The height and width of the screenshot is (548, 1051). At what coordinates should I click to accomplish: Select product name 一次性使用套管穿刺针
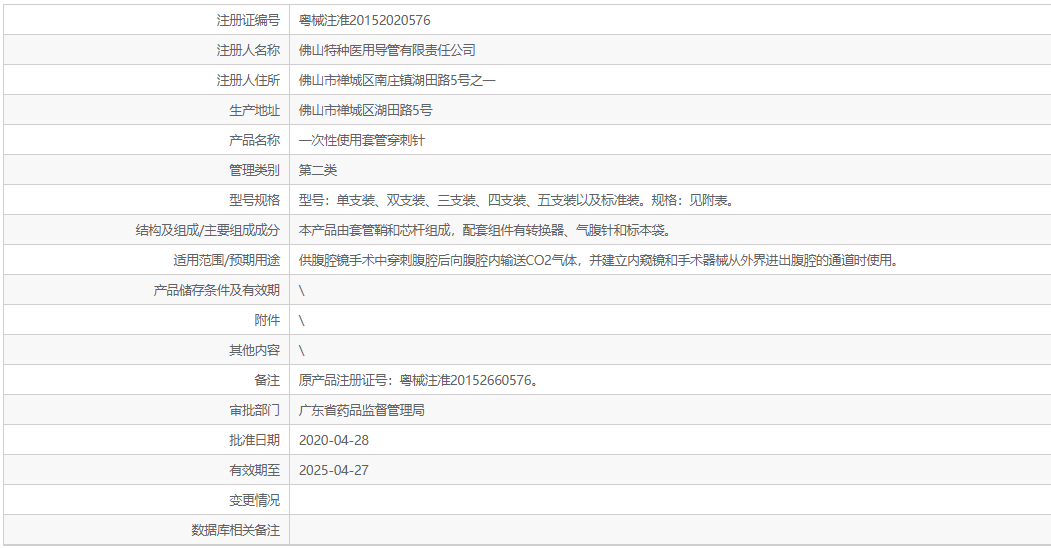(361, 140)
